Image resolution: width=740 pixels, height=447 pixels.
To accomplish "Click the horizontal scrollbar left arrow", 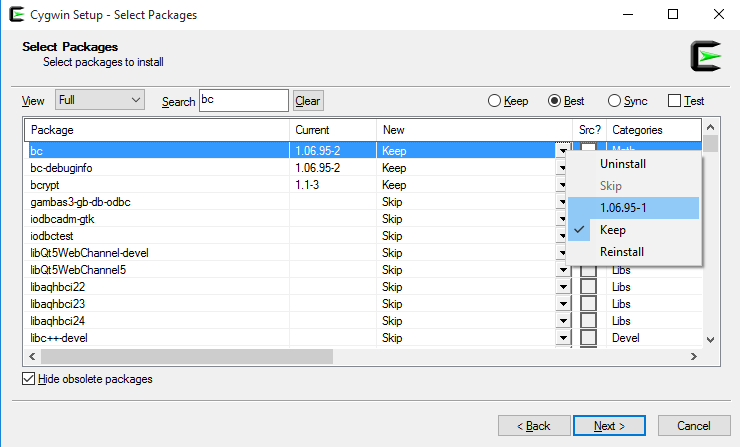I will [32, 356].
